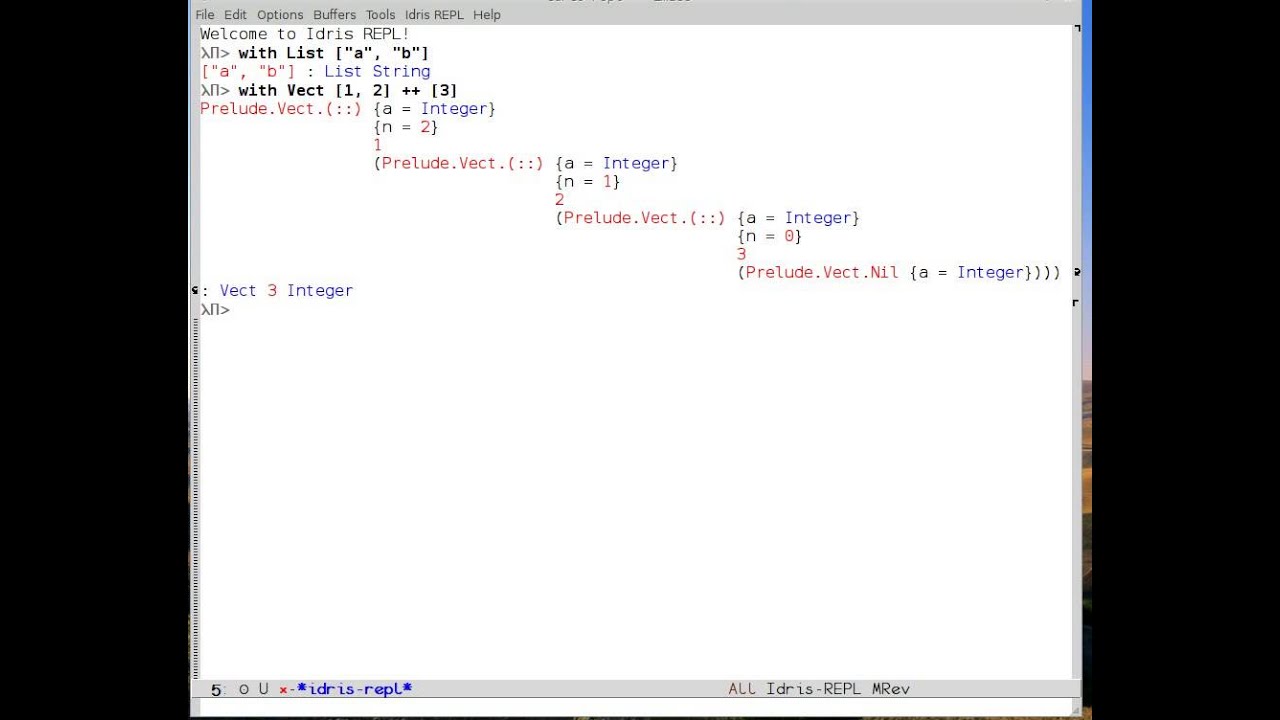Open the Edit menu

coord(235,15)
